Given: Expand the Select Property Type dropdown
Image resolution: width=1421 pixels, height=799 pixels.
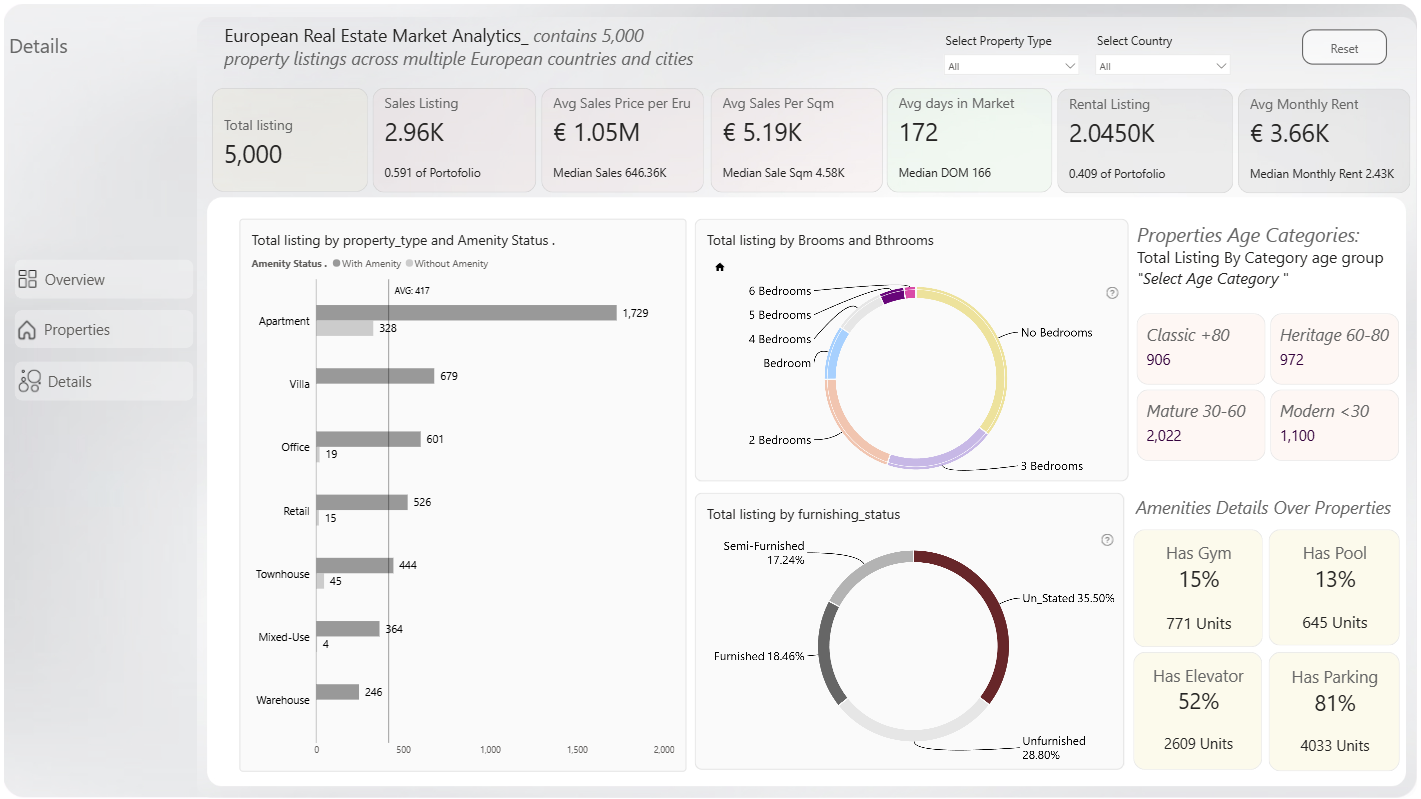Looking at the screenshot, I should [1012, 66].
